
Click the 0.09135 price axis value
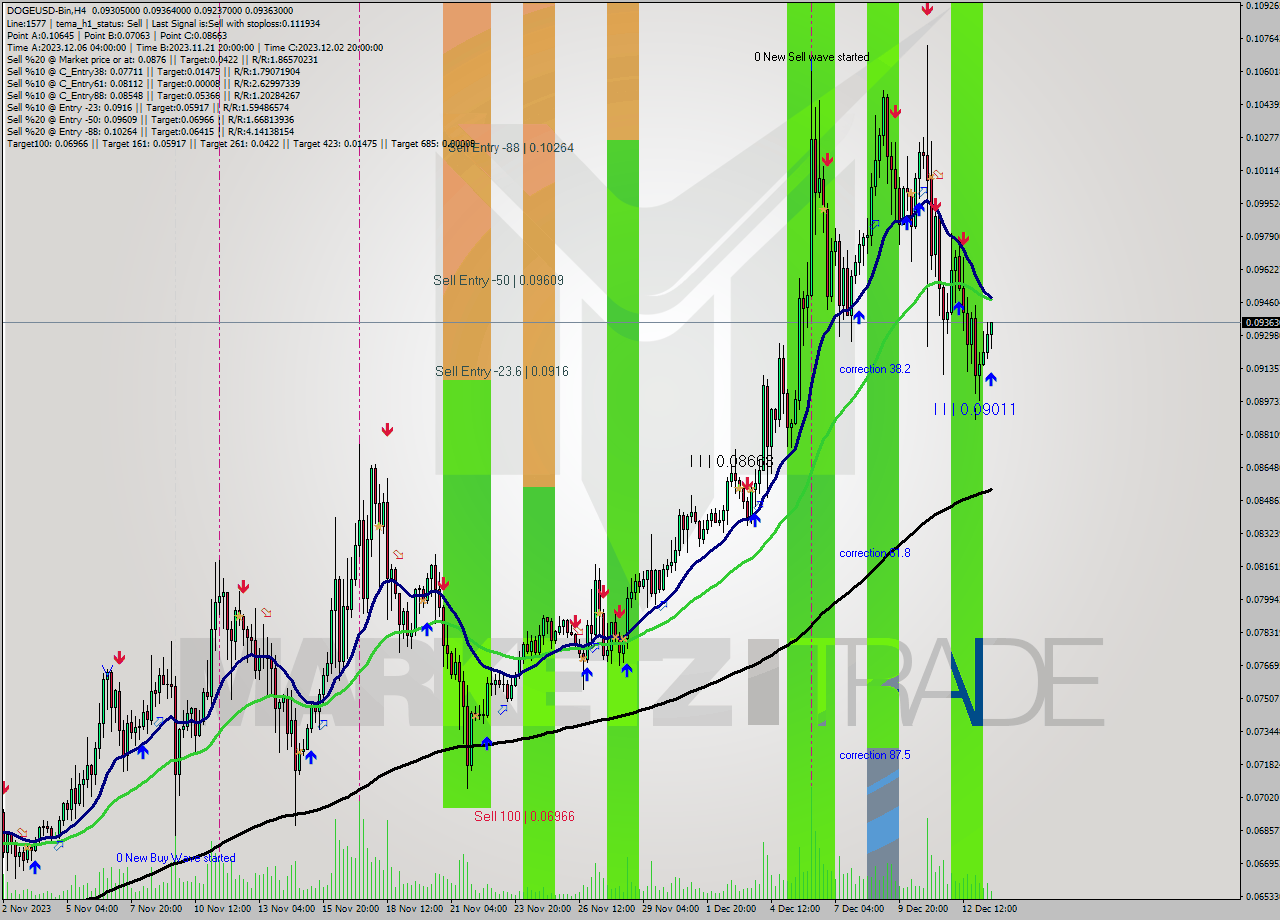coord(1261,369)
